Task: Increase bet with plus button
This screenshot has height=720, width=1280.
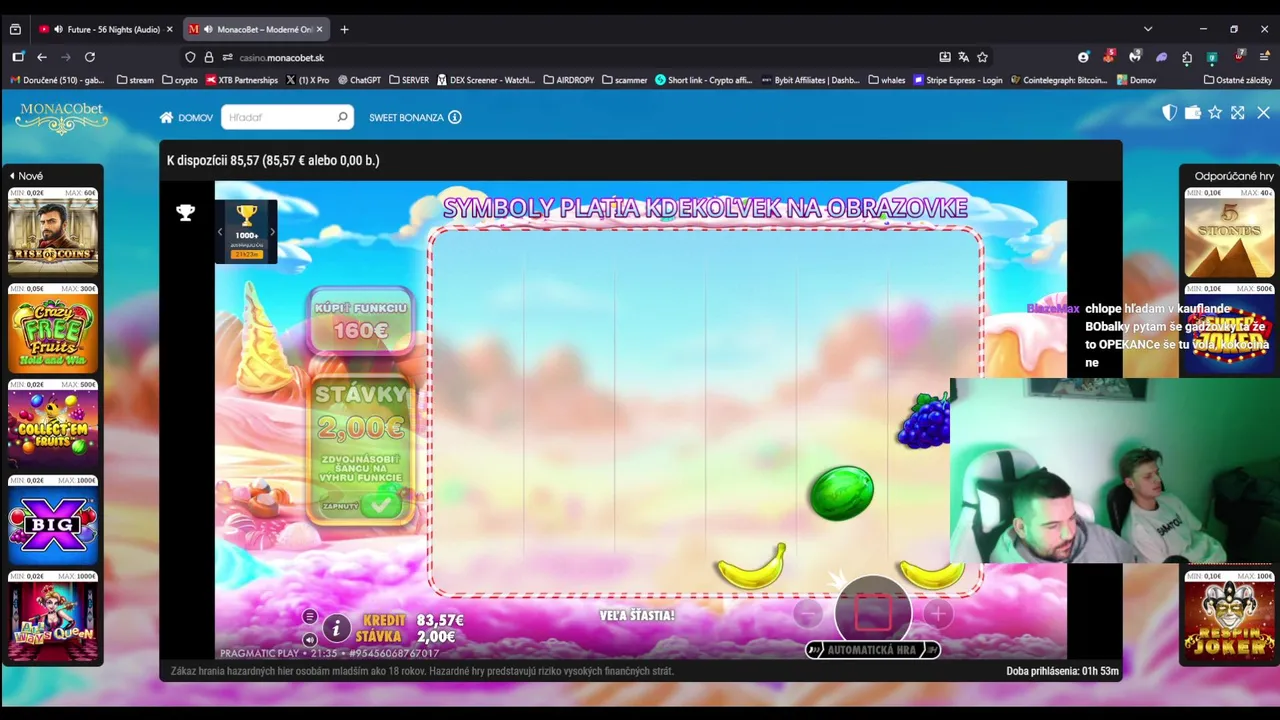Action: click(x=938, y=614)
